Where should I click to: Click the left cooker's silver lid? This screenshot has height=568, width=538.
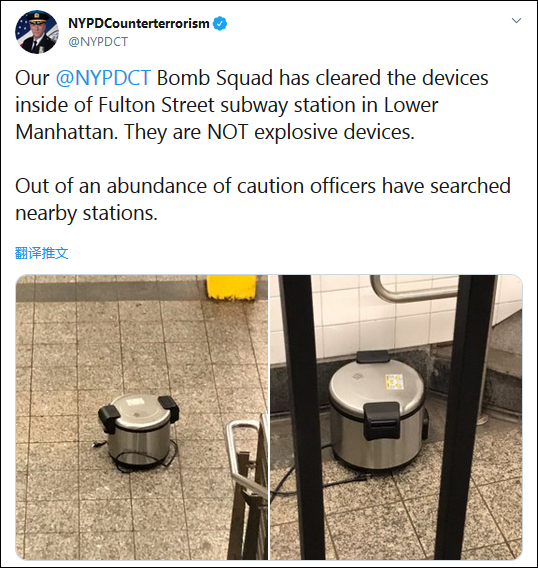point(139,408)
